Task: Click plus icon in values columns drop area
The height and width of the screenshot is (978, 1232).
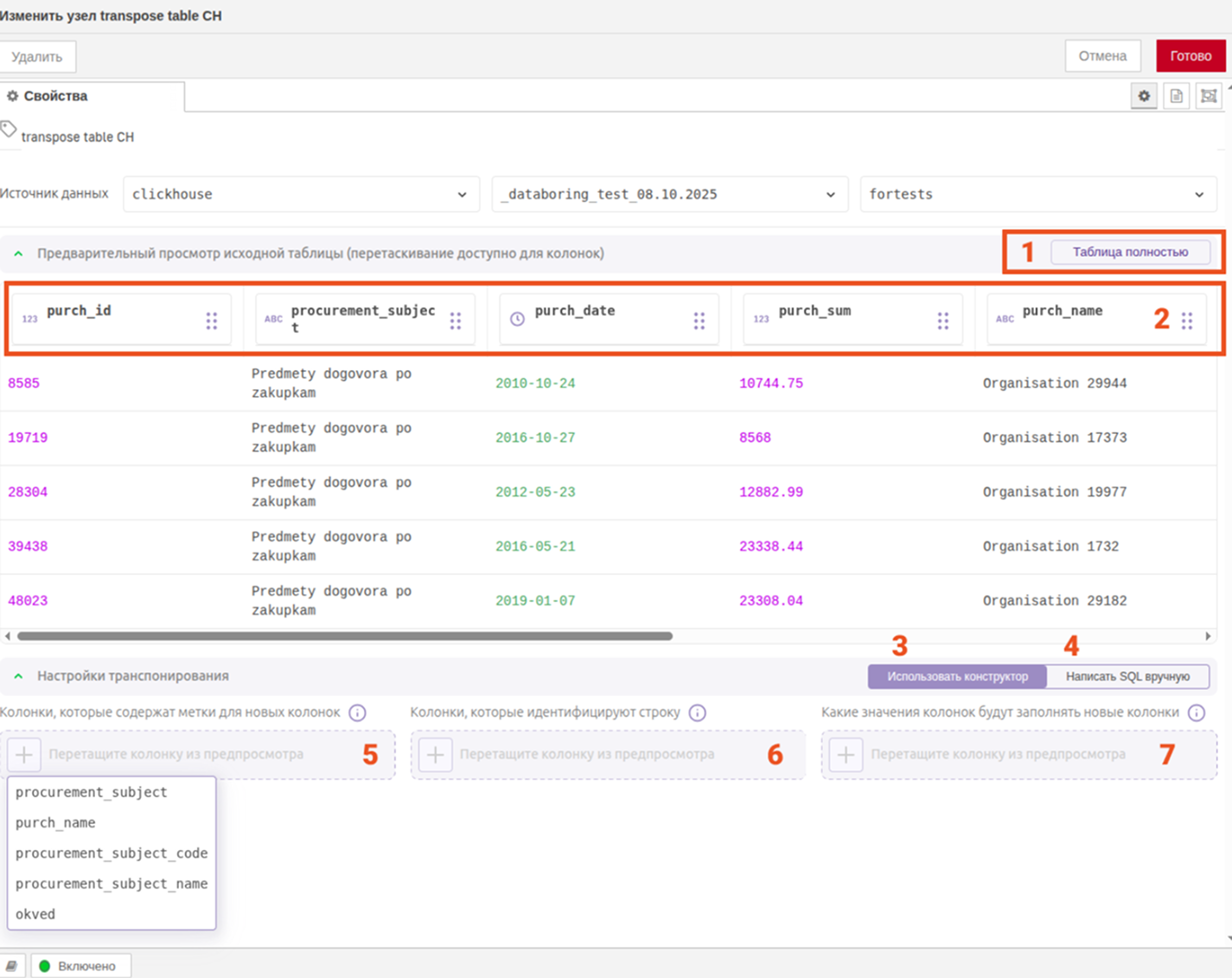Action: [x=846, y=755]
